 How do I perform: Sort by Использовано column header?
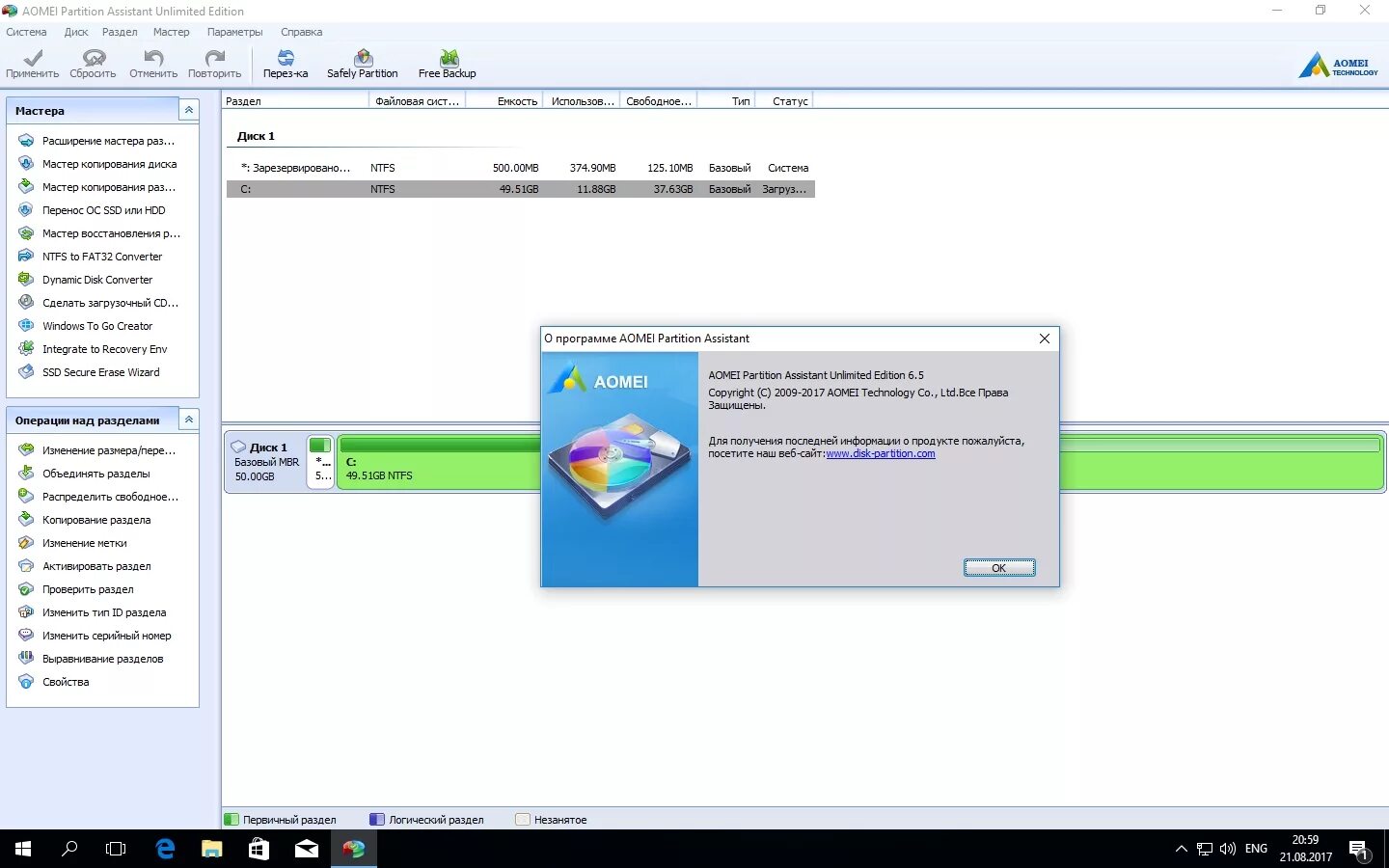(x=582, y=101)
